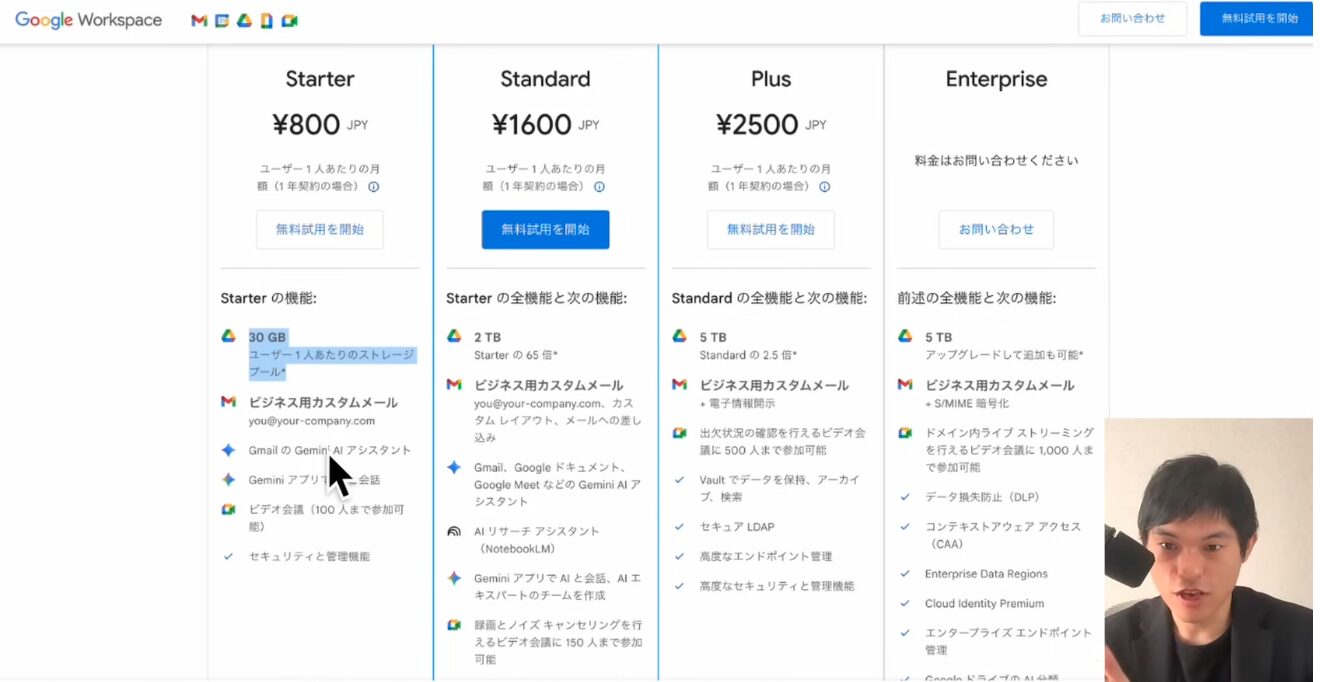Start the free trial for Standard plan

pyautogui.click(x=545, y=229)
